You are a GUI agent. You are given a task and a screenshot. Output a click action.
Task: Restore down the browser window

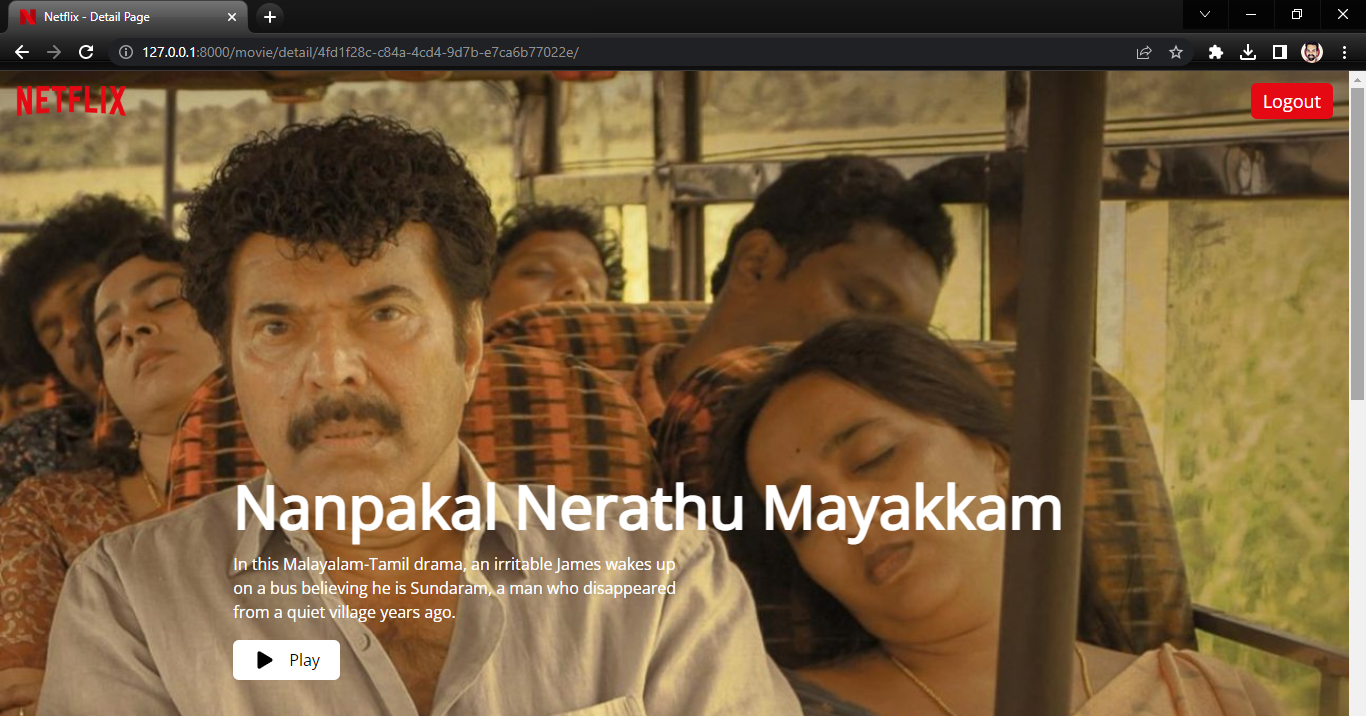point(1297,14)
